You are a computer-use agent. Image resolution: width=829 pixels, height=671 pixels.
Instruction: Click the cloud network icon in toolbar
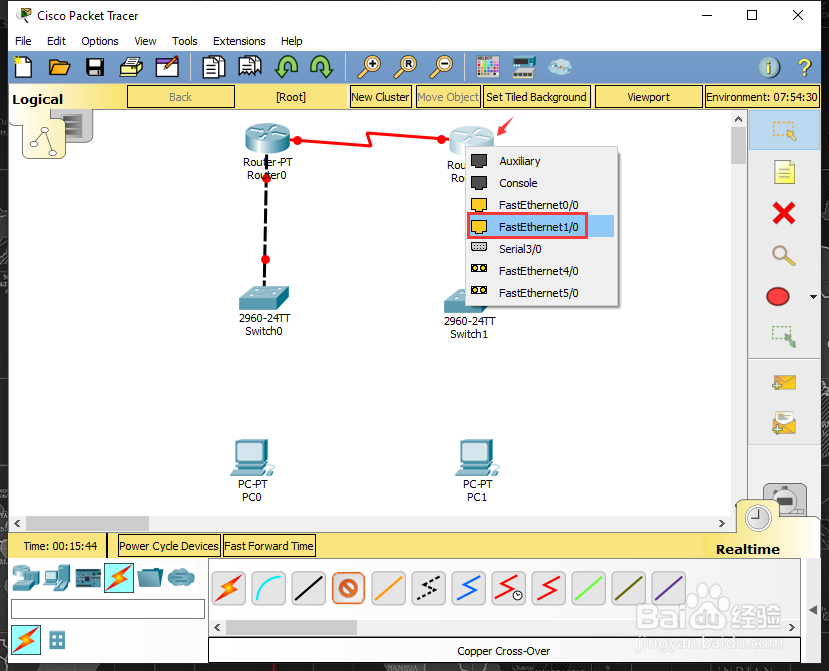pos(559,67)
